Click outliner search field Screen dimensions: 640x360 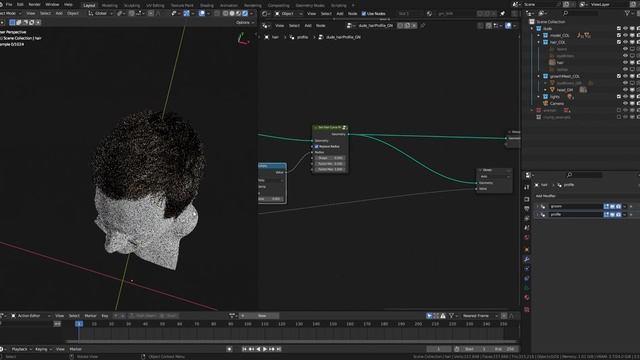click(582, 13)
